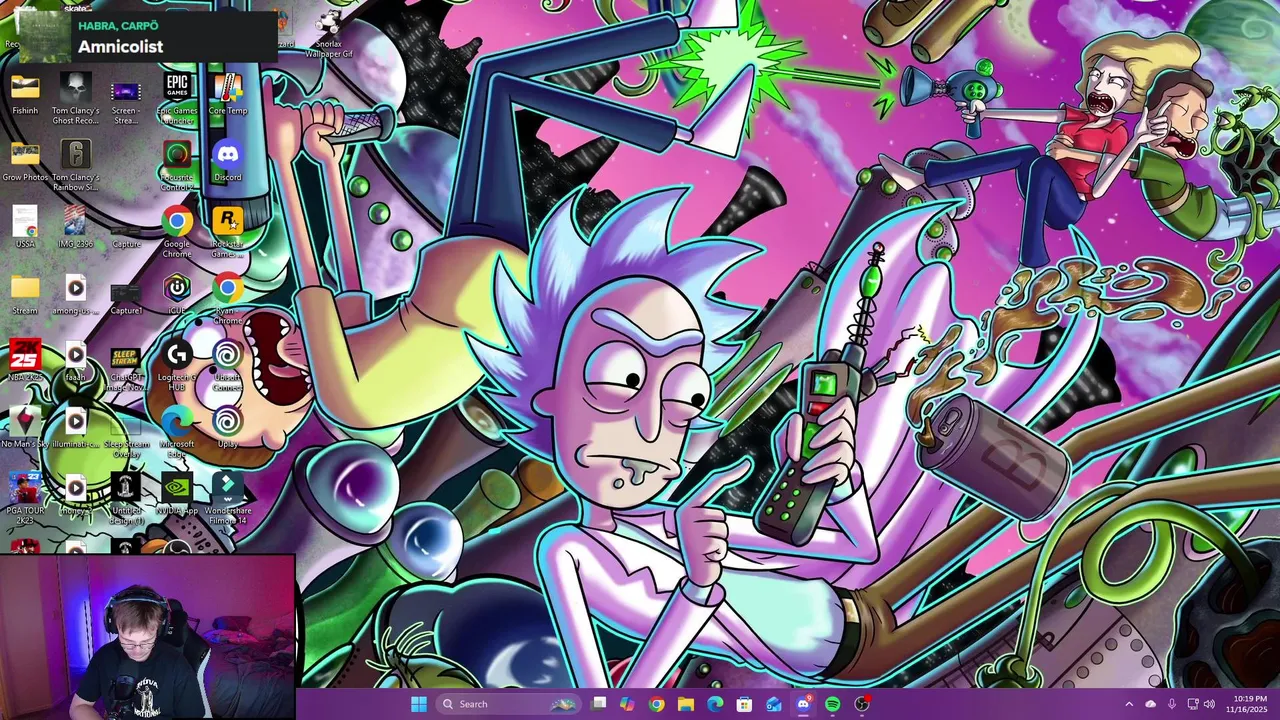The width and height of the screenshot is (1280, 720).
Task: Open Microsoft Edge desktop shortcut
Action: pos(177,433)
